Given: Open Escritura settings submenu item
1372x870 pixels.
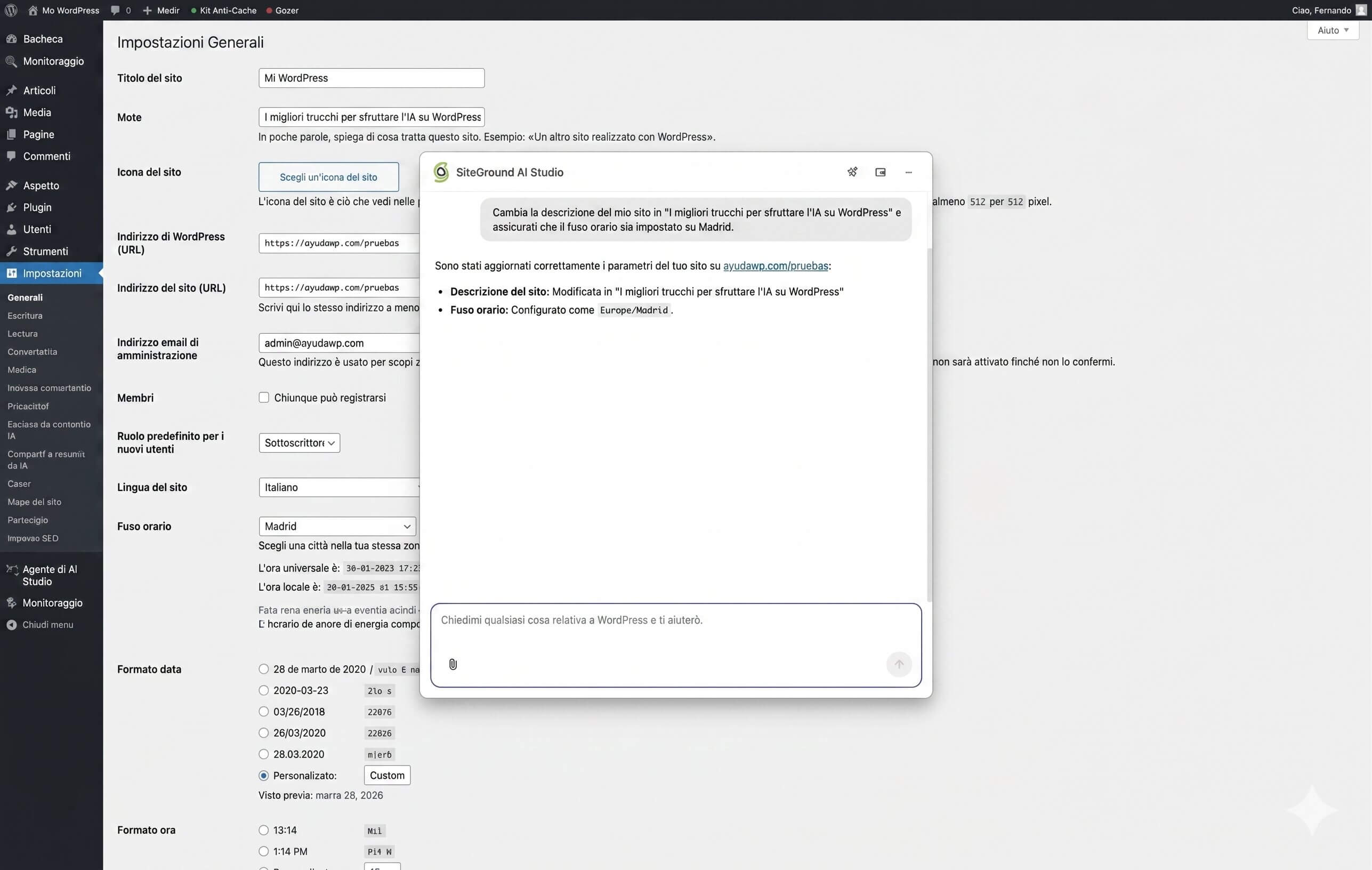Looking at the screenshot, I should pos(25,316).
